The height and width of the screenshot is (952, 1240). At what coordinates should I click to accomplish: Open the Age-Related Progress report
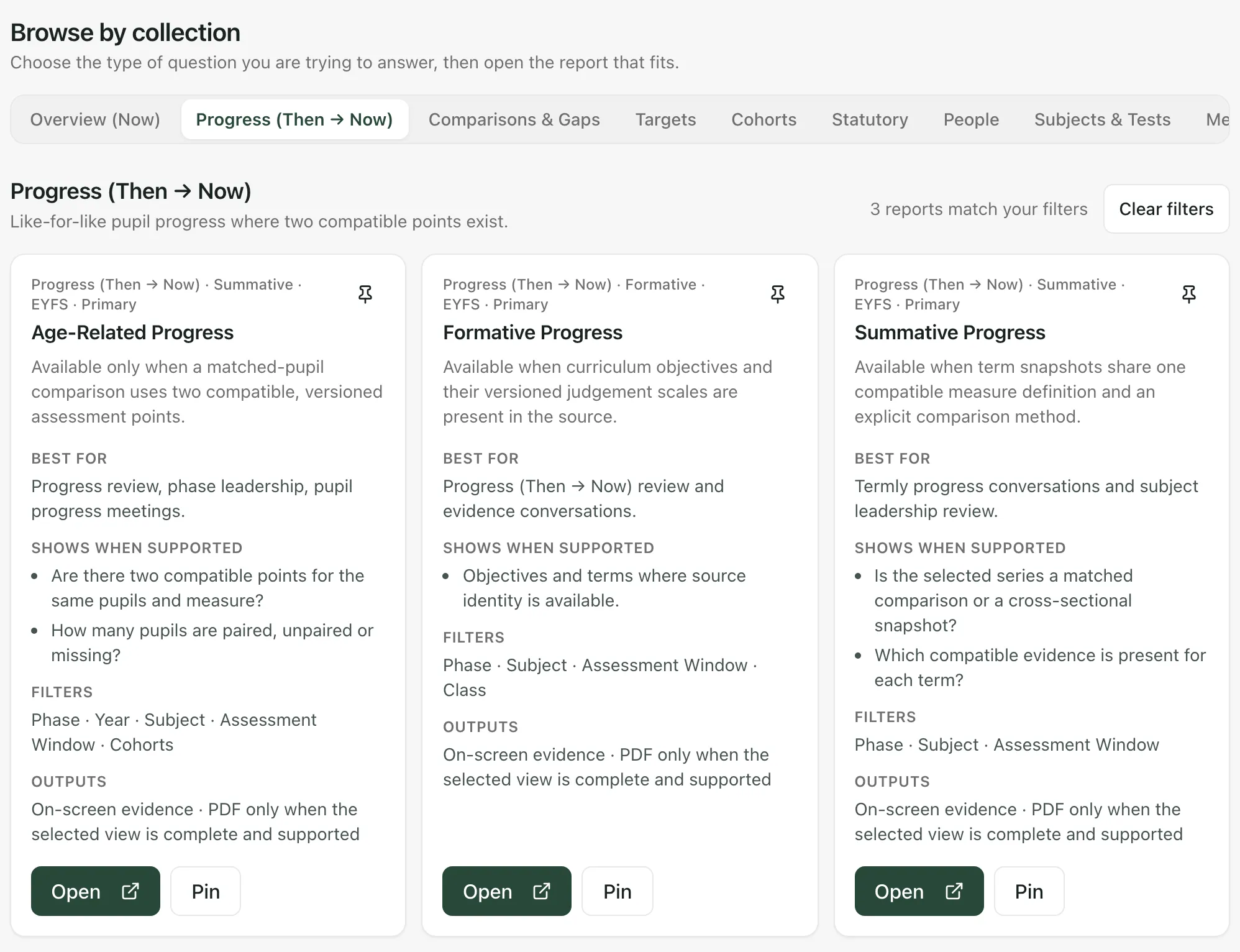(x=96, y=891)
